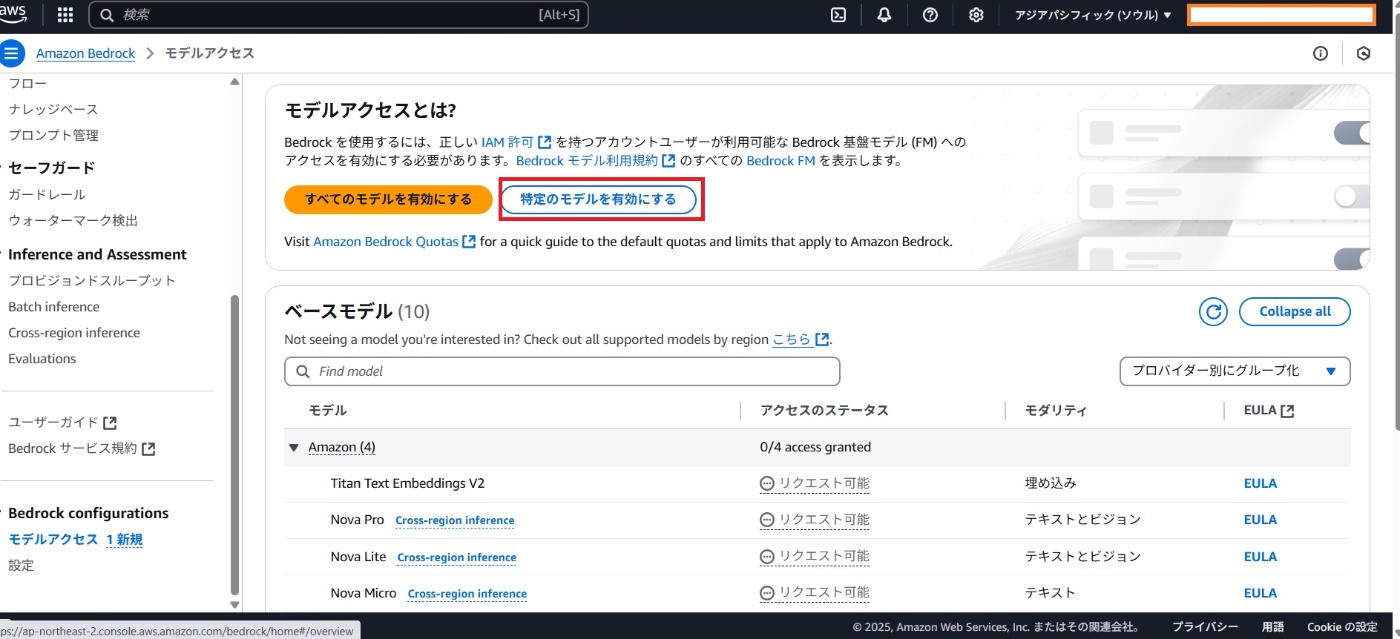
Task: Click the external link icon beside EULA header
Action: point(1287,411)
